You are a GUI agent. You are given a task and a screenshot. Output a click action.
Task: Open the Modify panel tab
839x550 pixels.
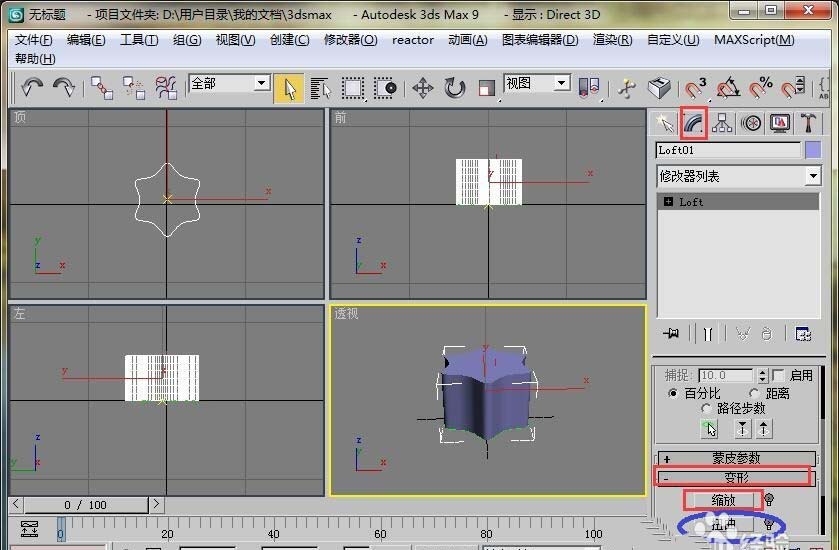(693, 123)
